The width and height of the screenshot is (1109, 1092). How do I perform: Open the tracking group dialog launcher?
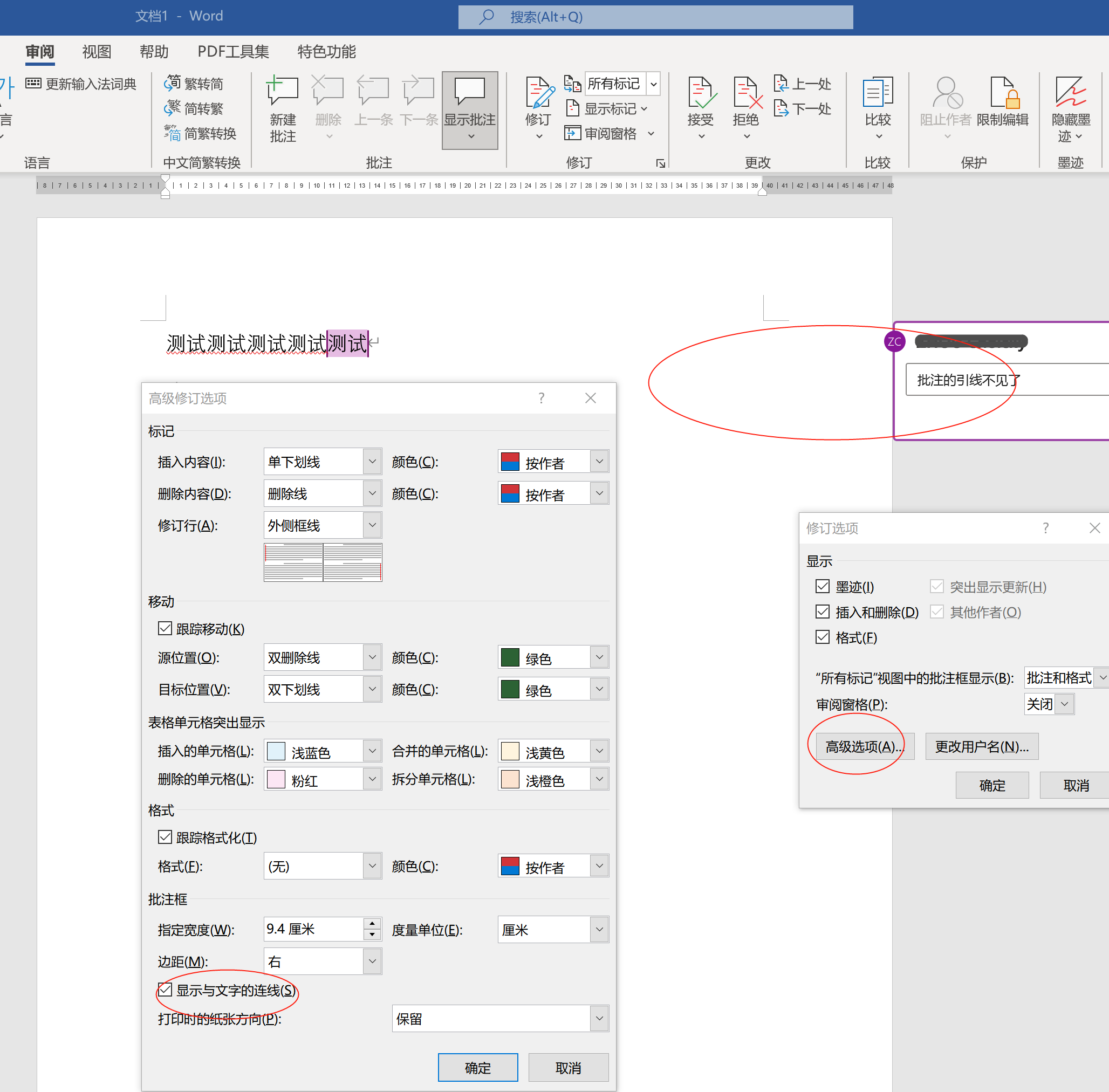(x=660, y=163)
